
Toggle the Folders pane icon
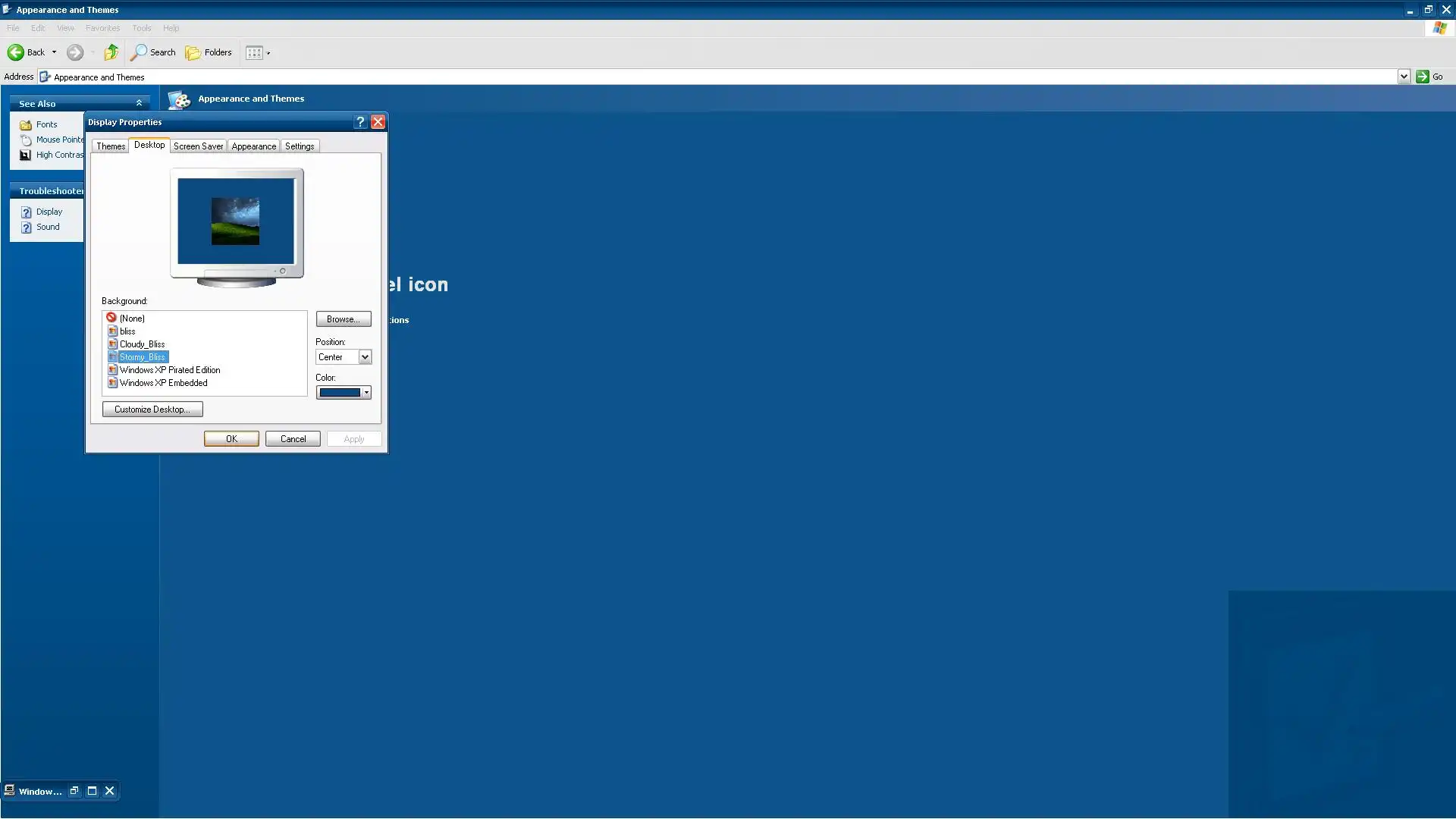point(193,52)
